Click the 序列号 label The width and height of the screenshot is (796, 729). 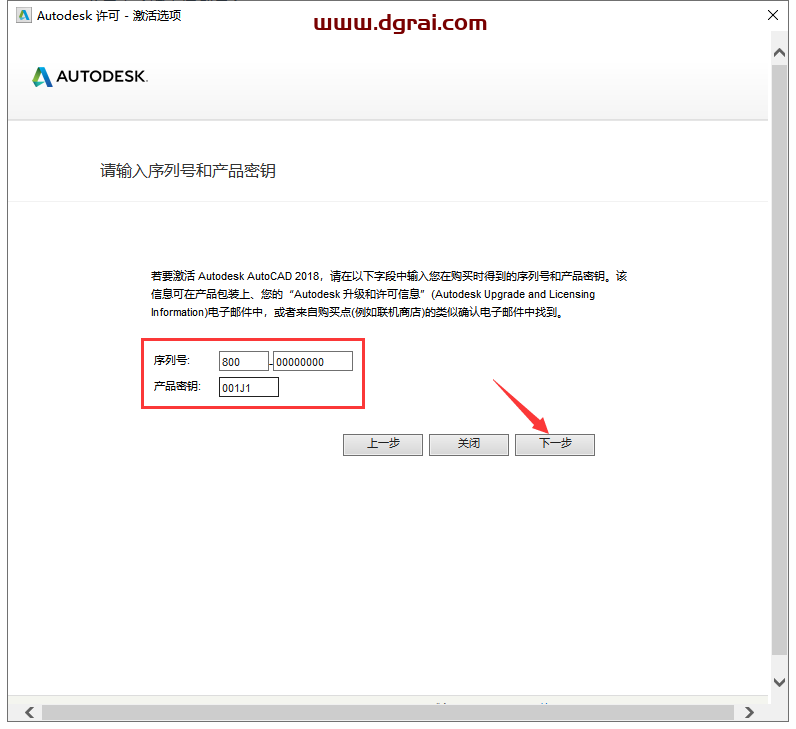(x=172, y=360)
